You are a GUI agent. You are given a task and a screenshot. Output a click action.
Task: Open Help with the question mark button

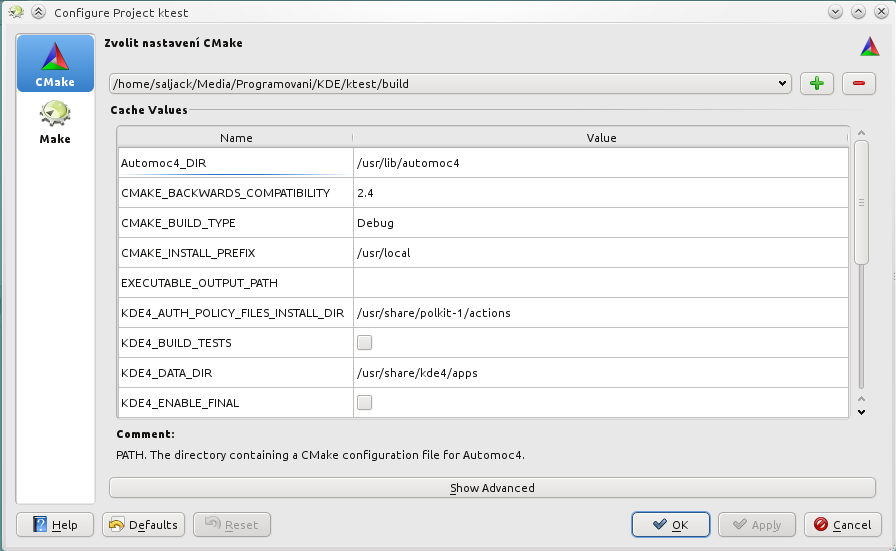pyautogui.click(x=55, y=525)
